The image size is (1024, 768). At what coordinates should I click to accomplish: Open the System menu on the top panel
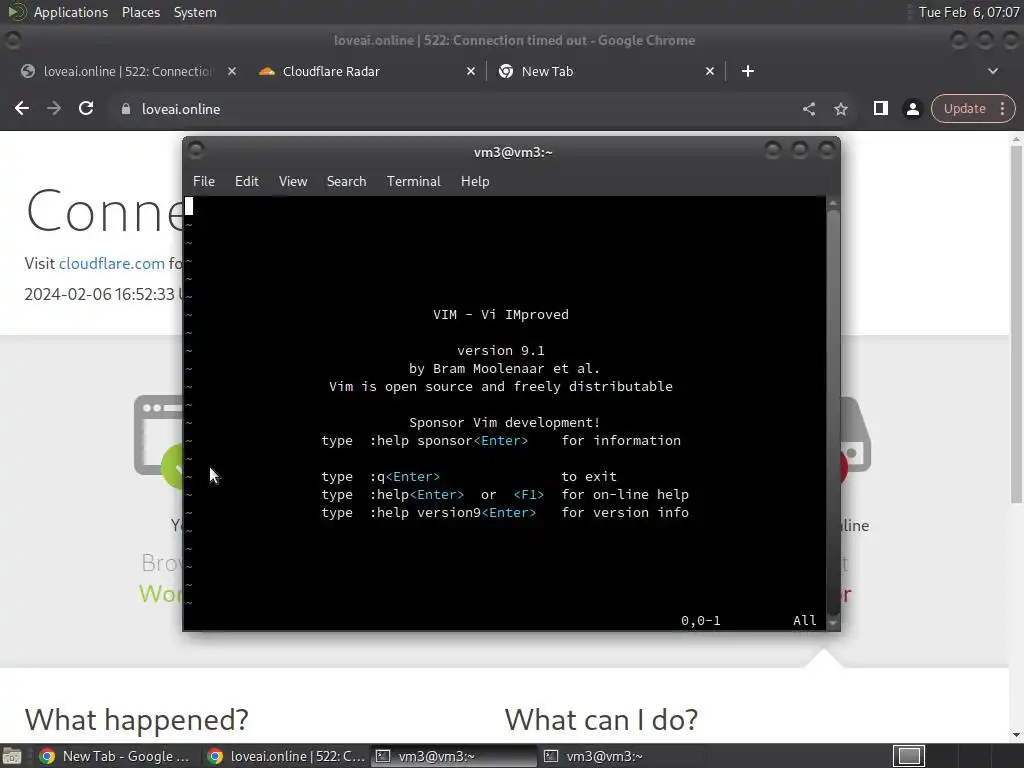195,12
